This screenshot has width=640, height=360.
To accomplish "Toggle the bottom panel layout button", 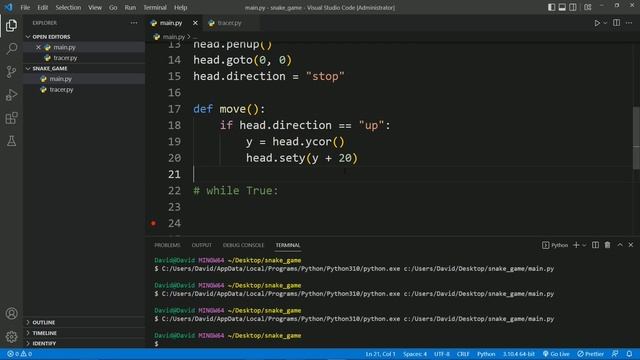I will coord(562,7).
